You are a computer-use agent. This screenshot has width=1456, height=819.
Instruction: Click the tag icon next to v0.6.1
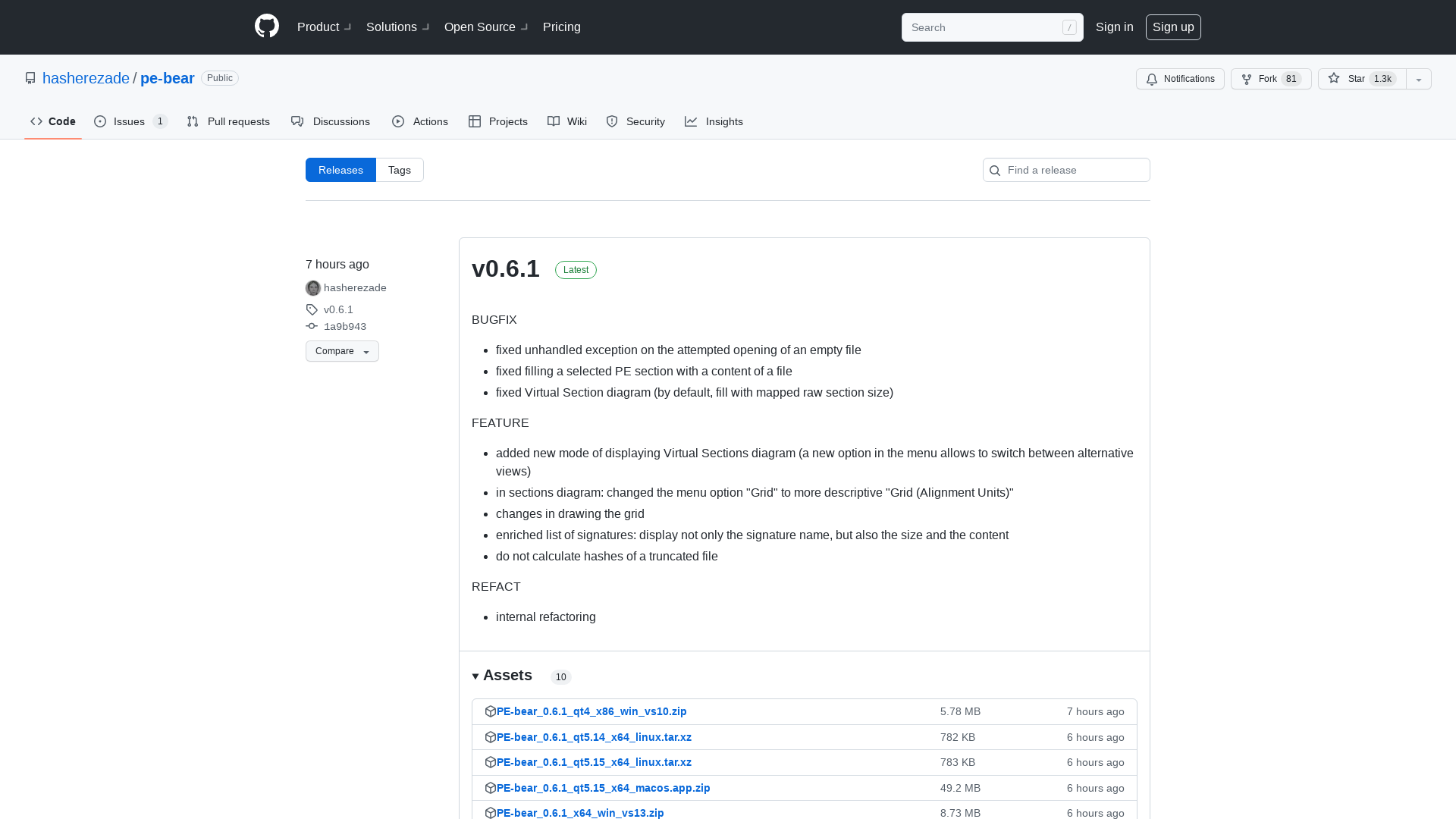coord(312,309)
